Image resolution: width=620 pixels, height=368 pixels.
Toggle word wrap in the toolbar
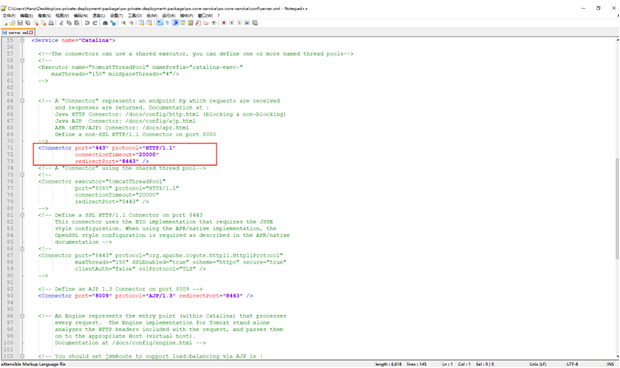(x=159, y=23)
